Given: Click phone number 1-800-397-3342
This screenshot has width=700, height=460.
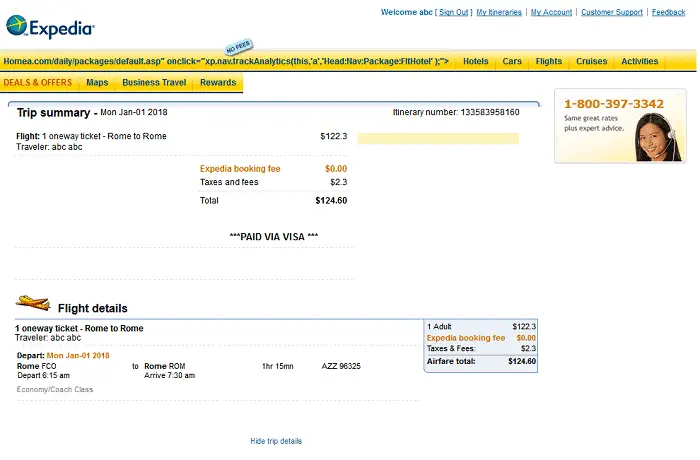Looking at the screenshot, I should tap(614, 104).
